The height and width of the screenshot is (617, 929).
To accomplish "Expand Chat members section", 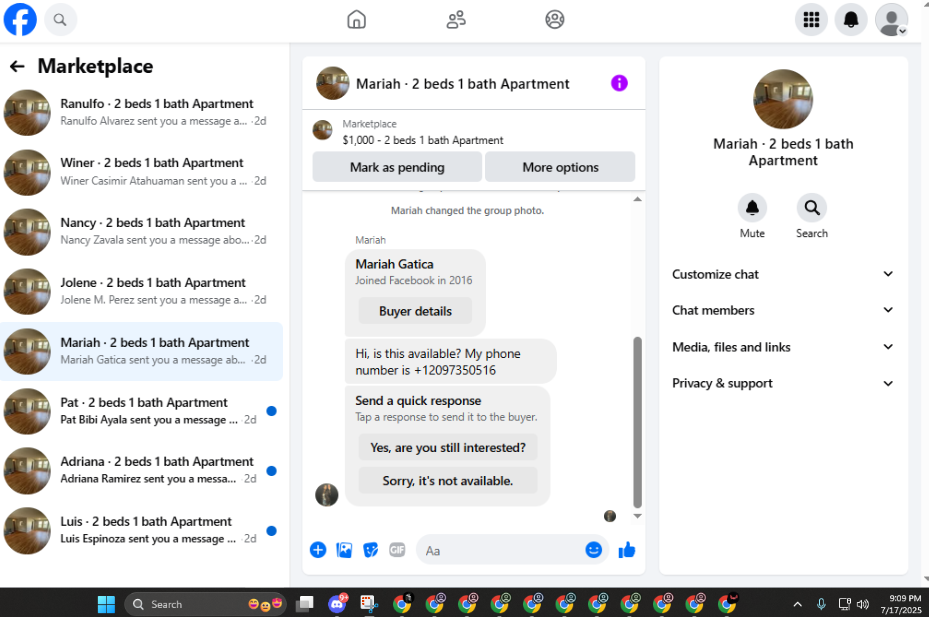I will 783,310.
